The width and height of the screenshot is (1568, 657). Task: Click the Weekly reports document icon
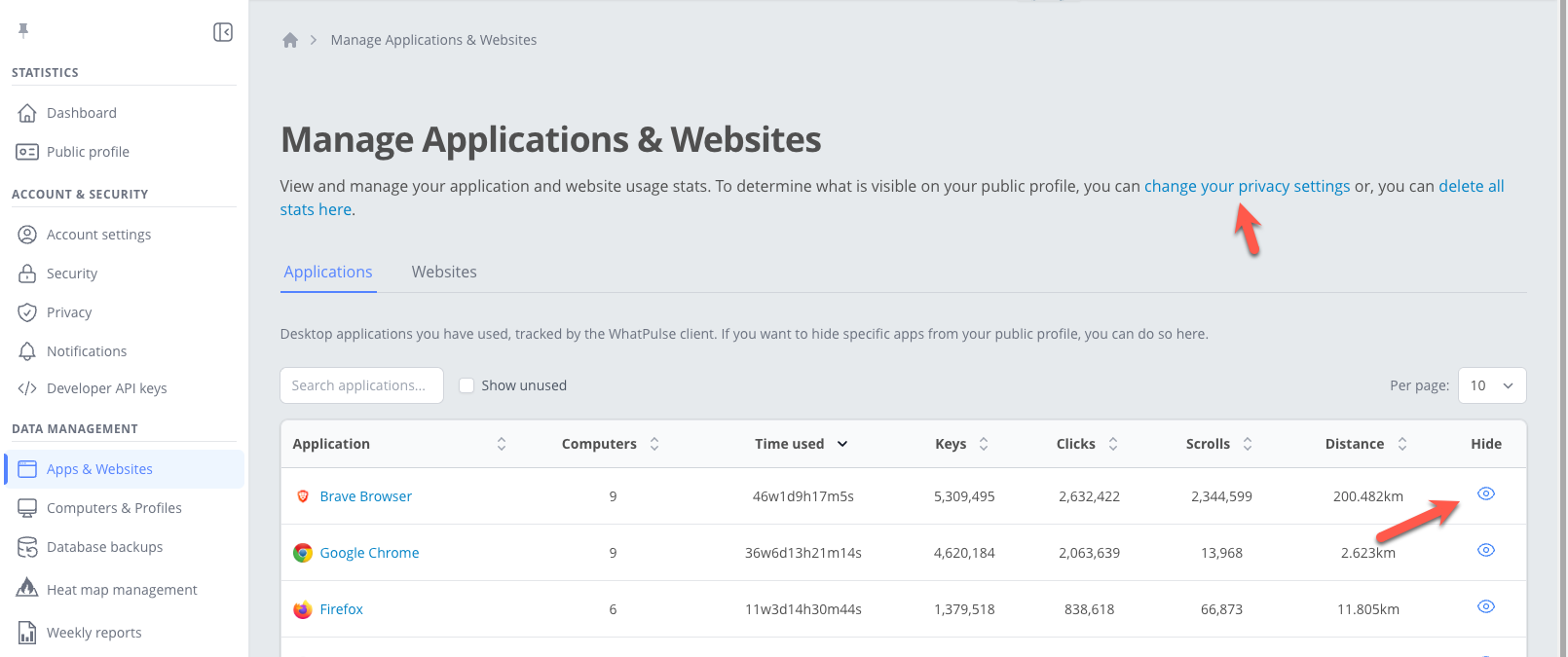pyautogui.click(x=27, y=633)
